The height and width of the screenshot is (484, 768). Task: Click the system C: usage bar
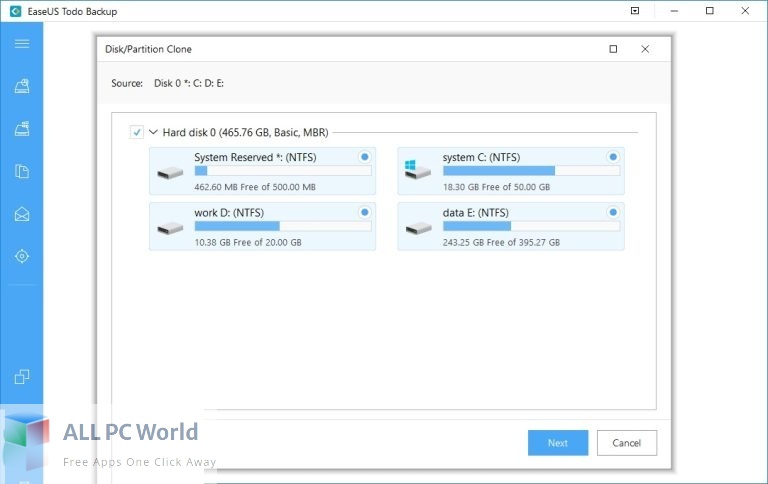531,171
